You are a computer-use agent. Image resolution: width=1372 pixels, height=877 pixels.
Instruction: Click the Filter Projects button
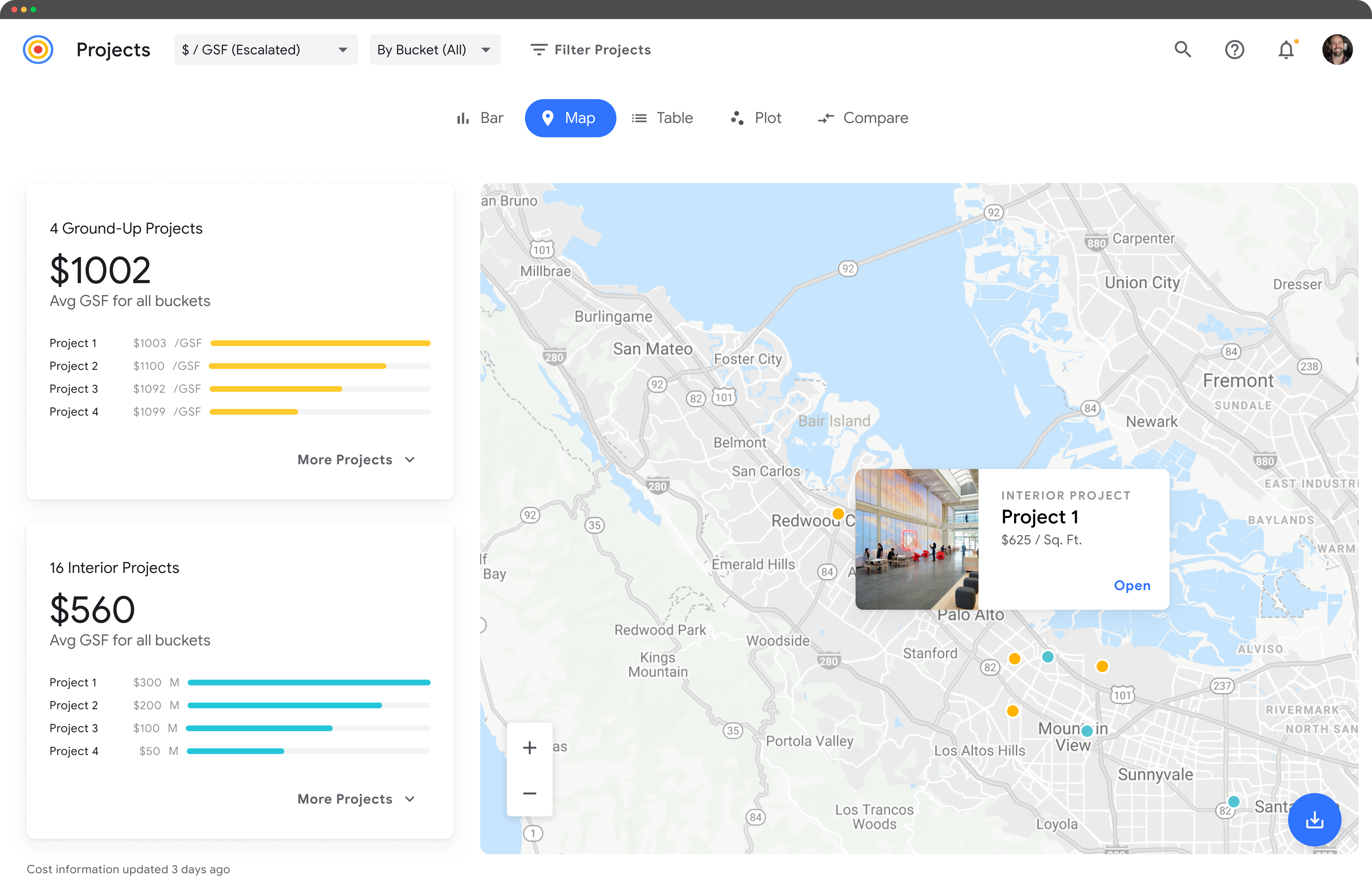(x=590, y=50)
